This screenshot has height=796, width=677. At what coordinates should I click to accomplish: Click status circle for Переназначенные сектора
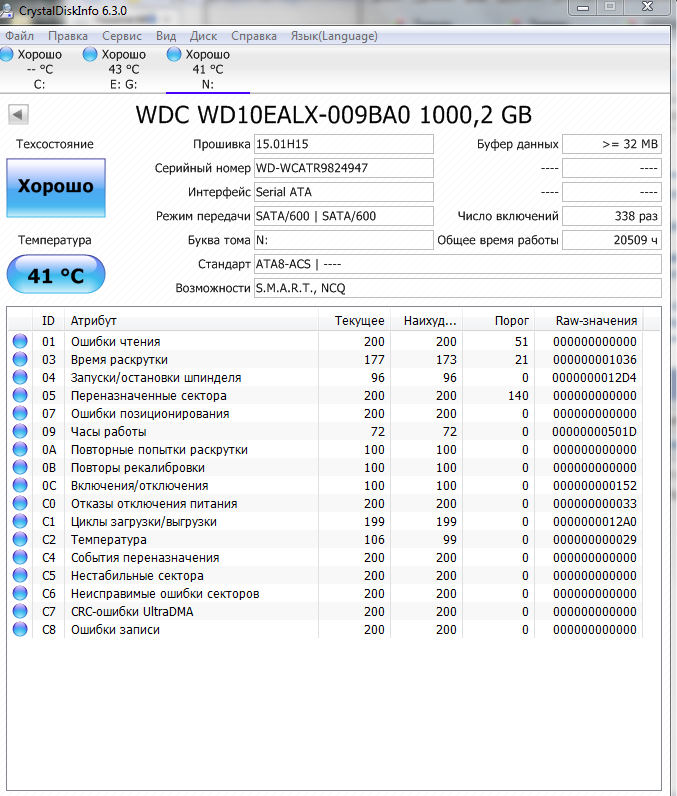click(x=20, y=395)
